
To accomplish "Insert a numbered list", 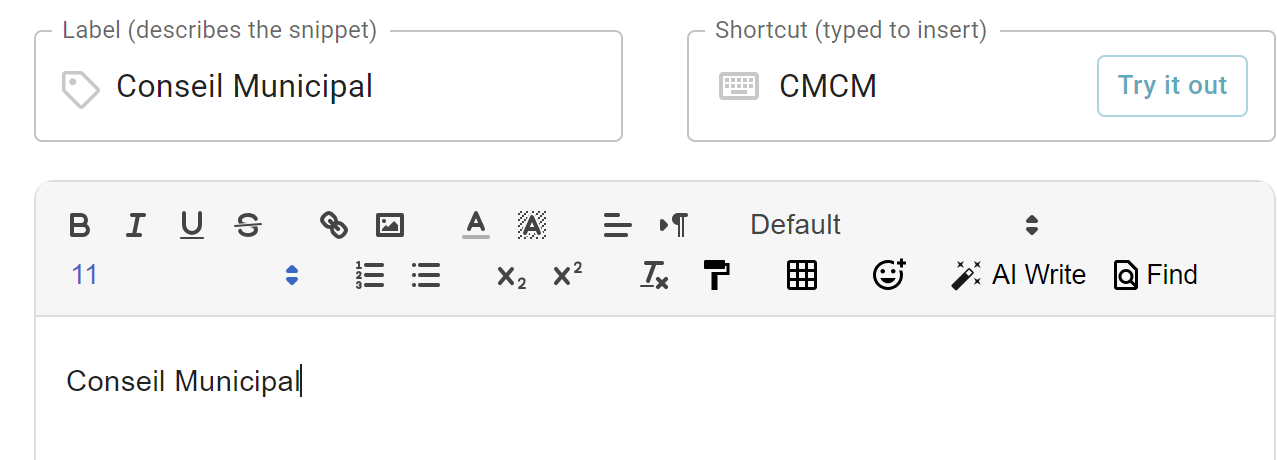I will click(x=370, y=275).
